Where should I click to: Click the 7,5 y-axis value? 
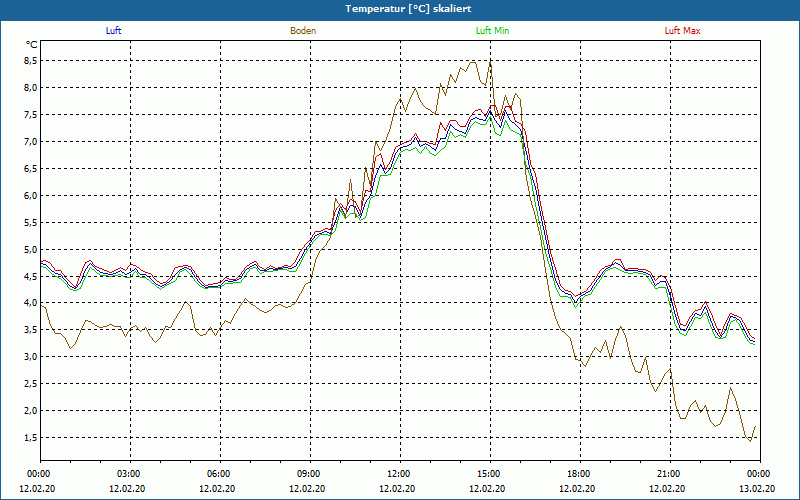click(x=31, y=115)
